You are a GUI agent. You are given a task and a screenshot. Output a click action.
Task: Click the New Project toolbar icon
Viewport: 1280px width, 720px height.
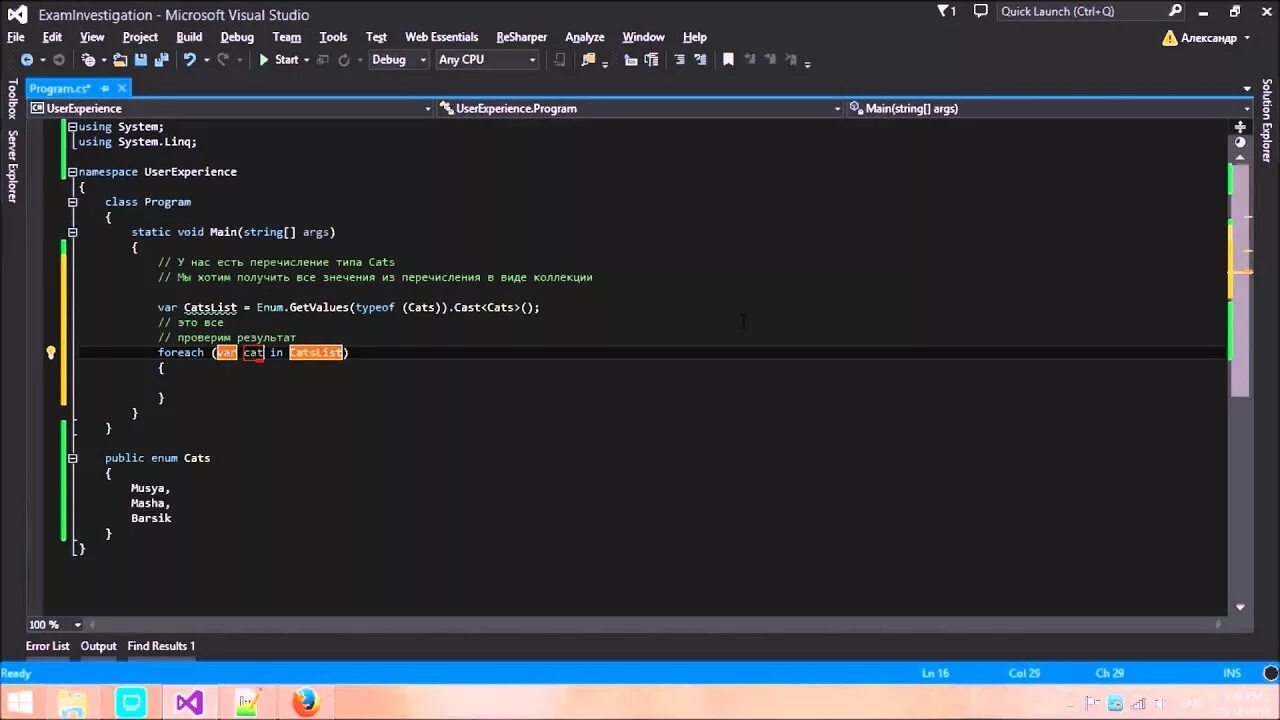89,60
